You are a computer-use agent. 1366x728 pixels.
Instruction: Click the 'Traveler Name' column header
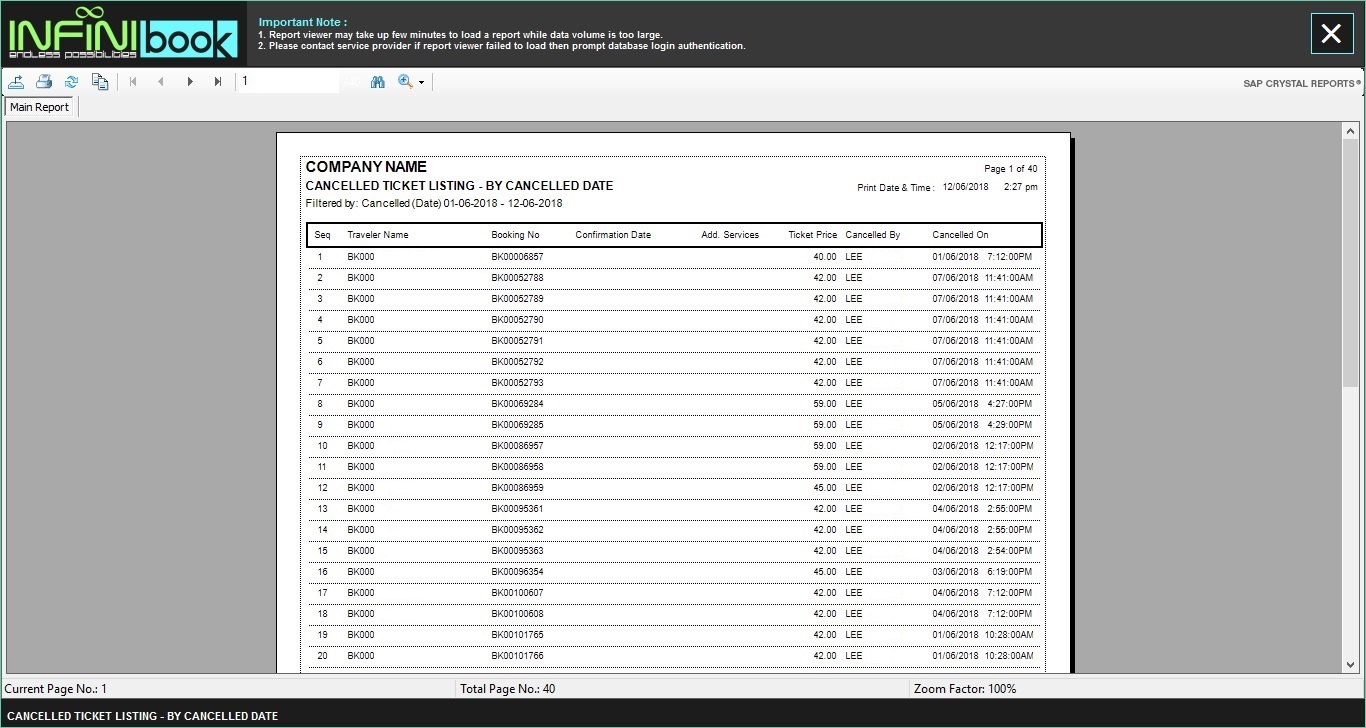point(378,235)
